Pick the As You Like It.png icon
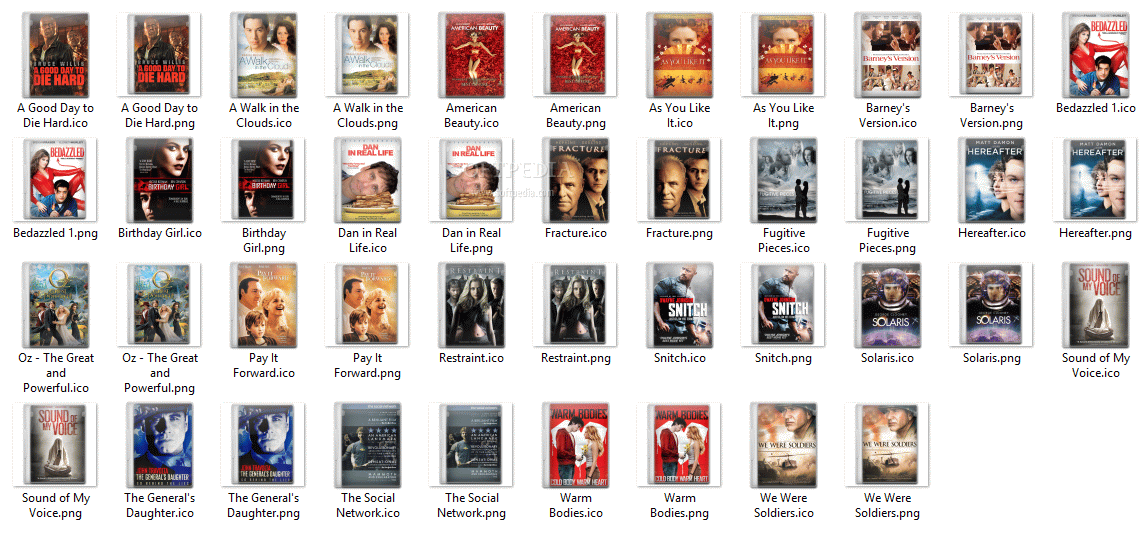The image size is (1140, 546). tap(784, 55)
